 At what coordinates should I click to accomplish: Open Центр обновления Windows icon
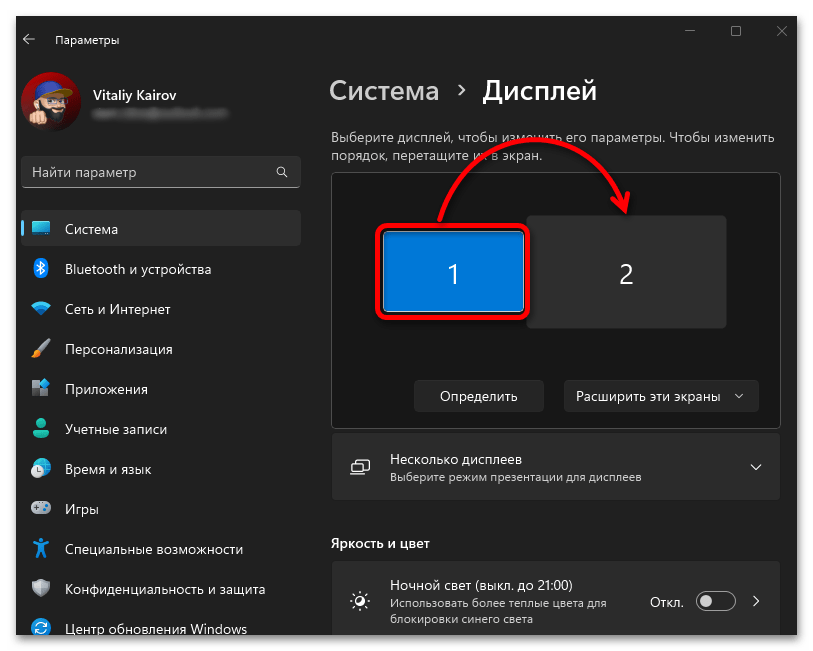tap(40, 628)
